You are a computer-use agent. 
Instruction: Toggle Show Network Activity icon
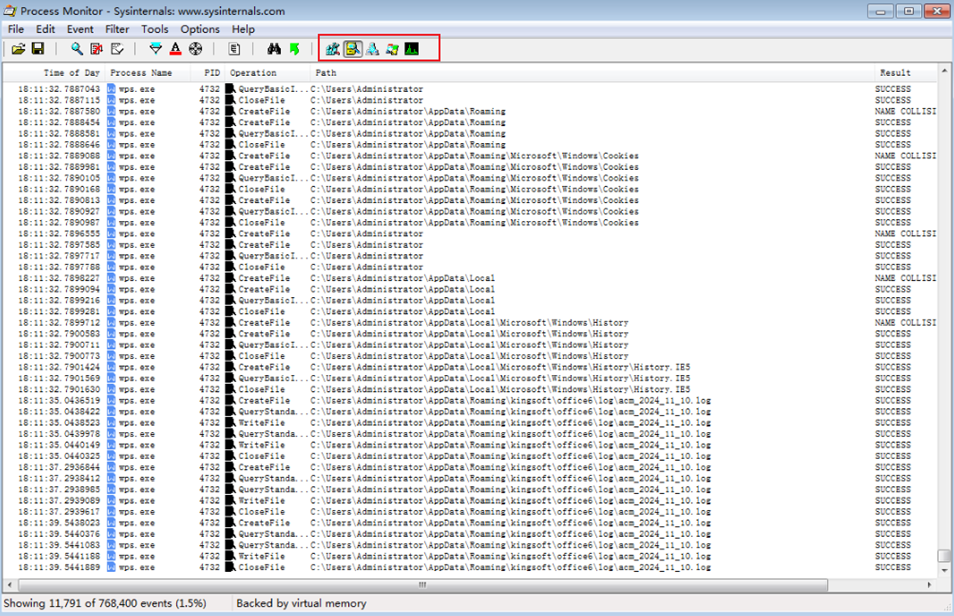click(372, 49)
